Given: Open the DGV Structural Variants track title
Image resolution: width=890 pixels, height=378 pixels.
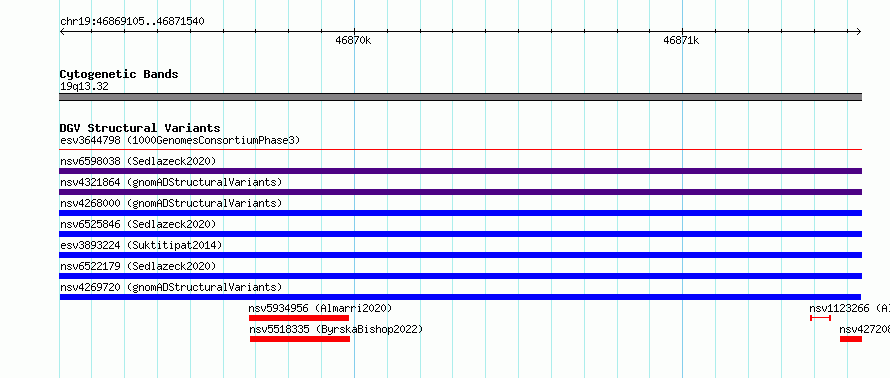Looking at the screenshot, I should click(140, 128).
